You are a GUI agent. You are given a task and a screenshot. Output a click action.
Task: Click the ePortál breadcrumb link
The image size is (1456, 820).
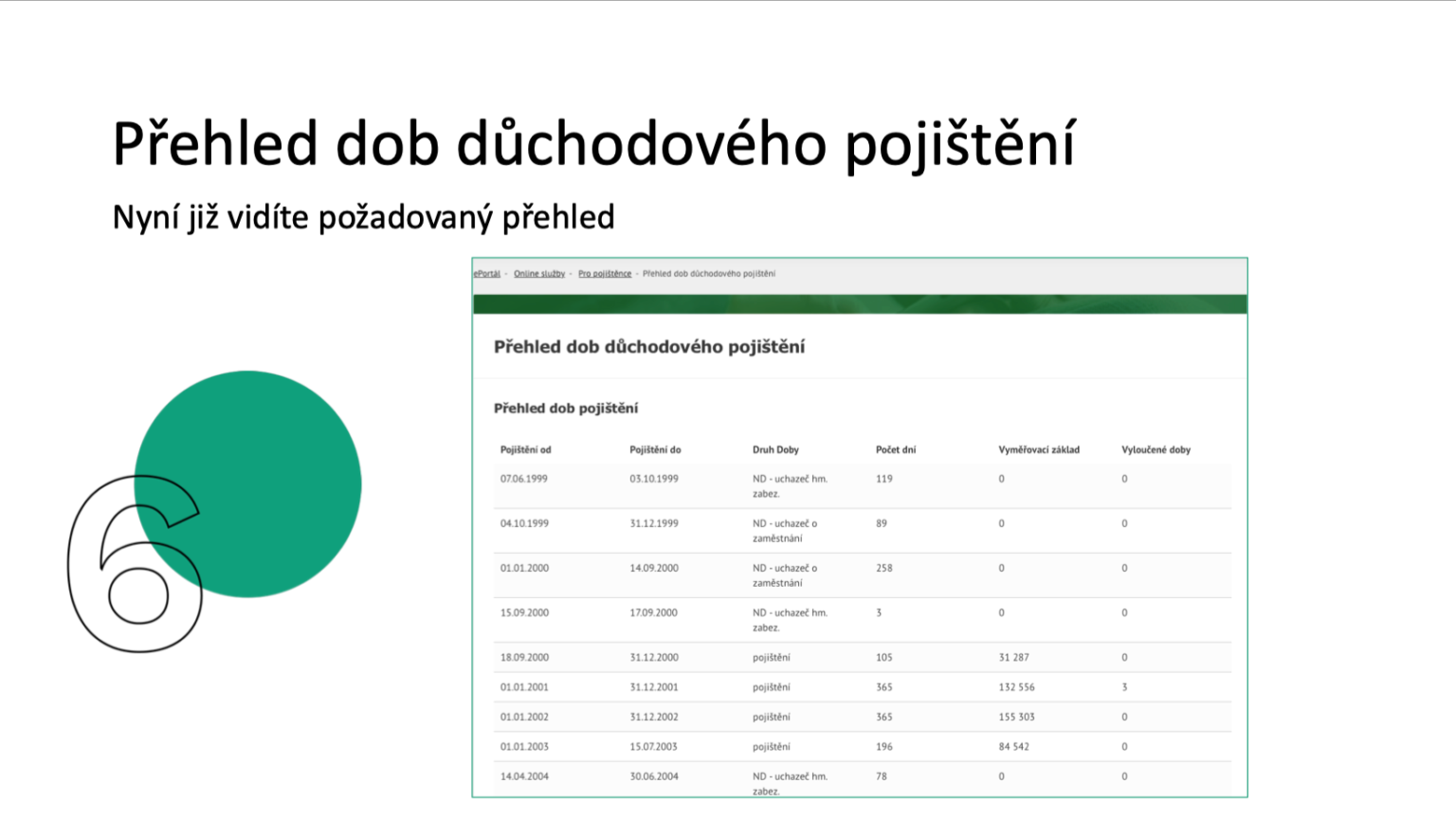point(486,274)
